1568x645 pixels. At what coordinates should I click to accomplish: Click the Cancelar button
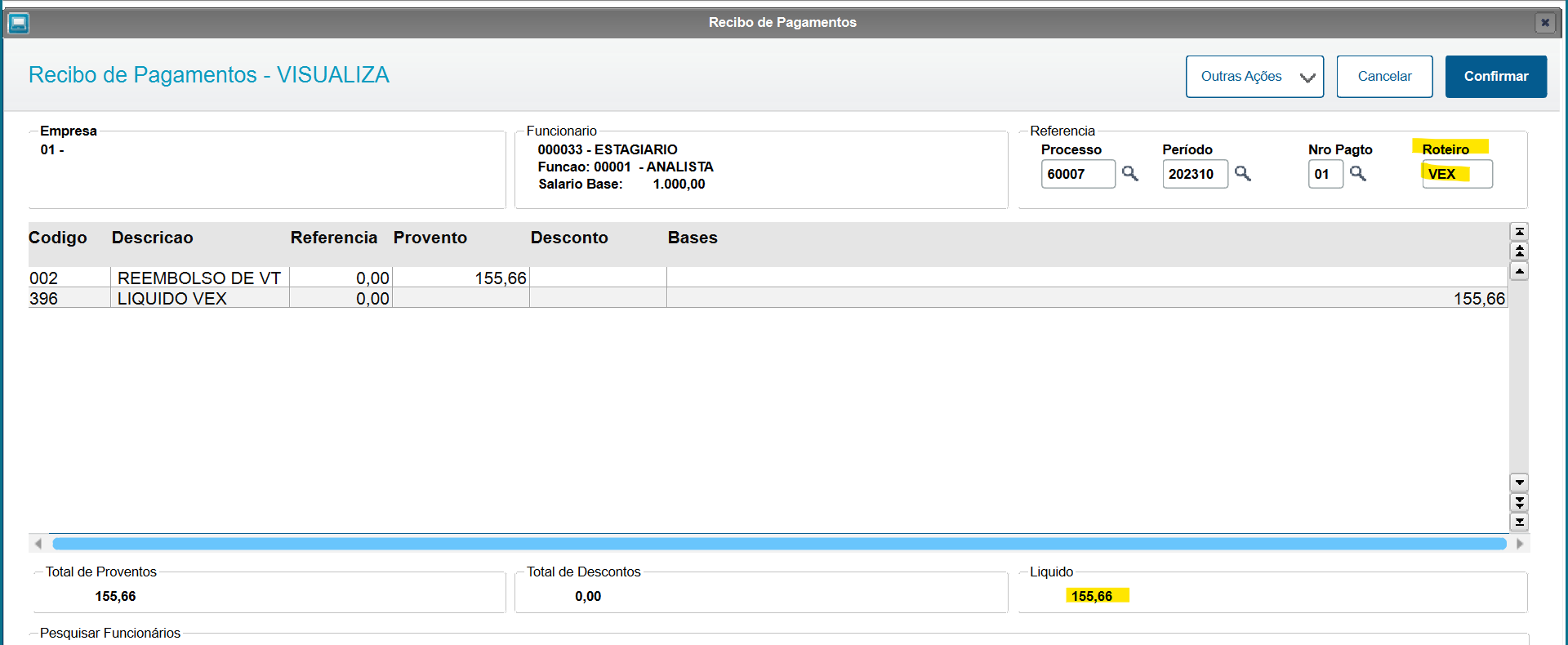[x=1384, y=77]
